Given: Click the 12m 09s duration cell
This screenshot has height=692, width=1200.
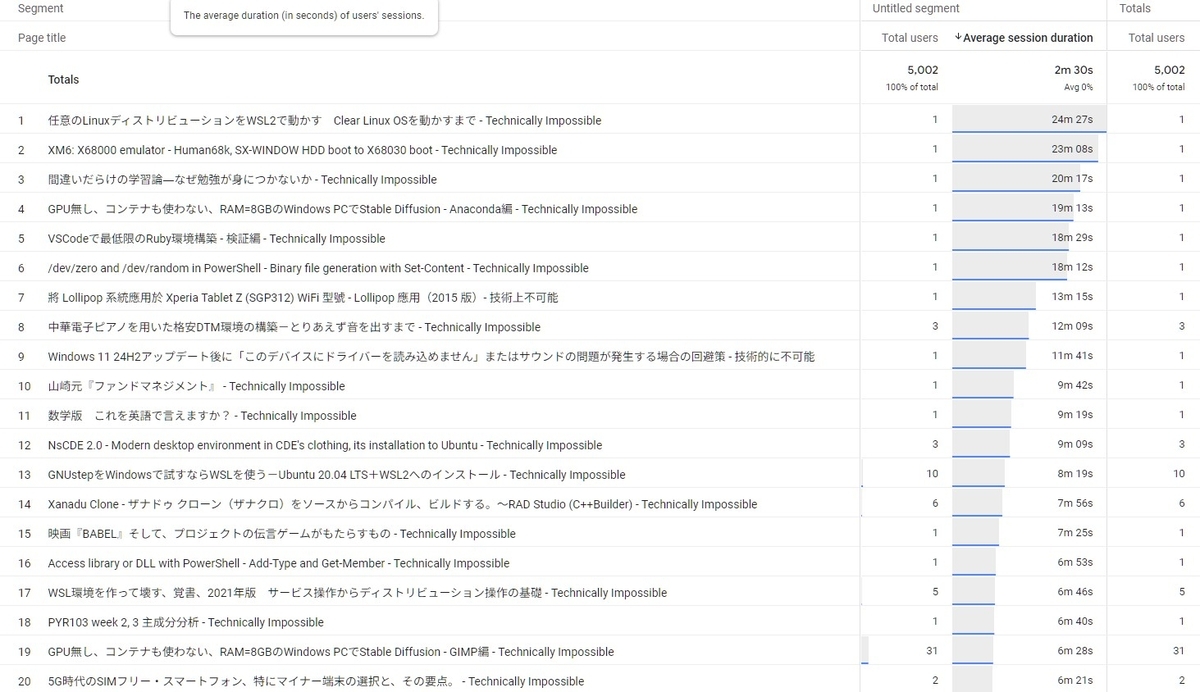Looking at the screenshot, I should 1072,327.
